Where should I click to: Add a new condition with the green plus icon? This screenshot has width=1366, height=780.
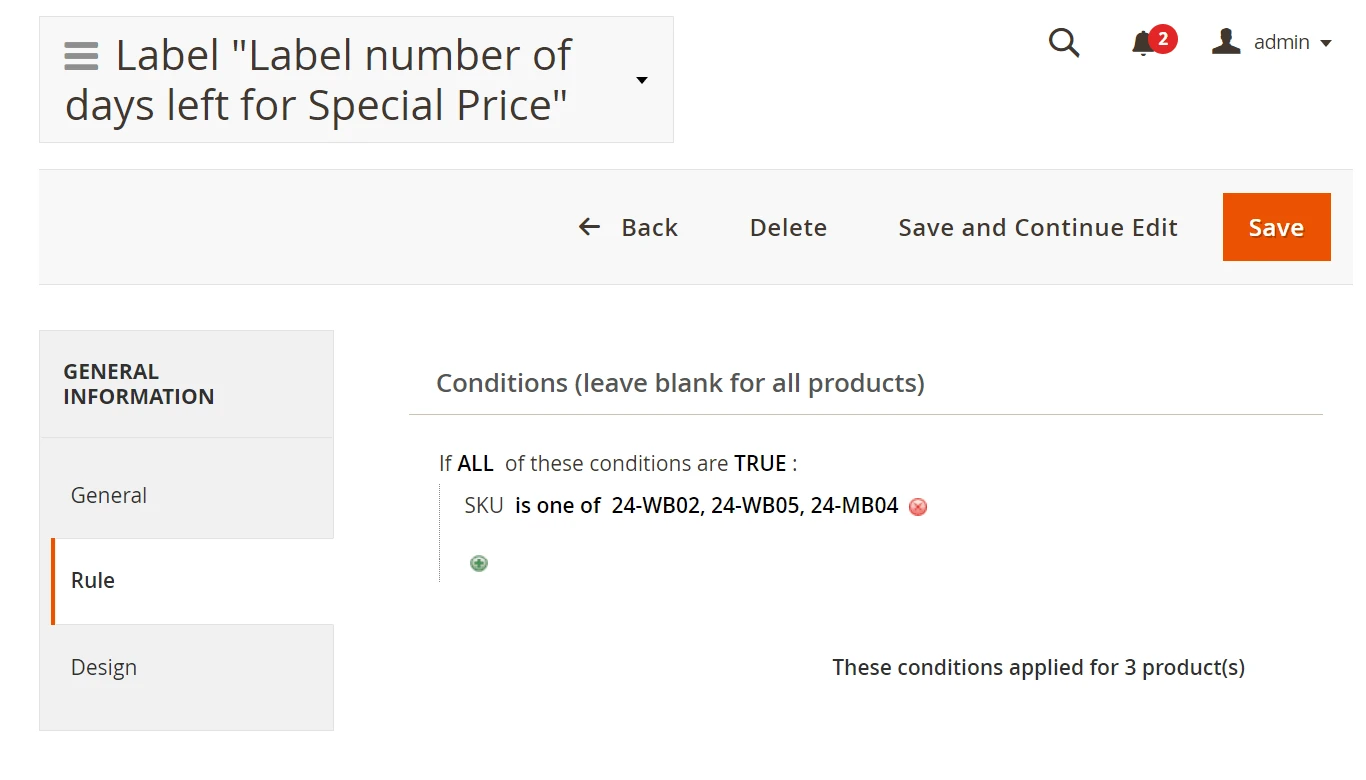[x=479, y=564]
